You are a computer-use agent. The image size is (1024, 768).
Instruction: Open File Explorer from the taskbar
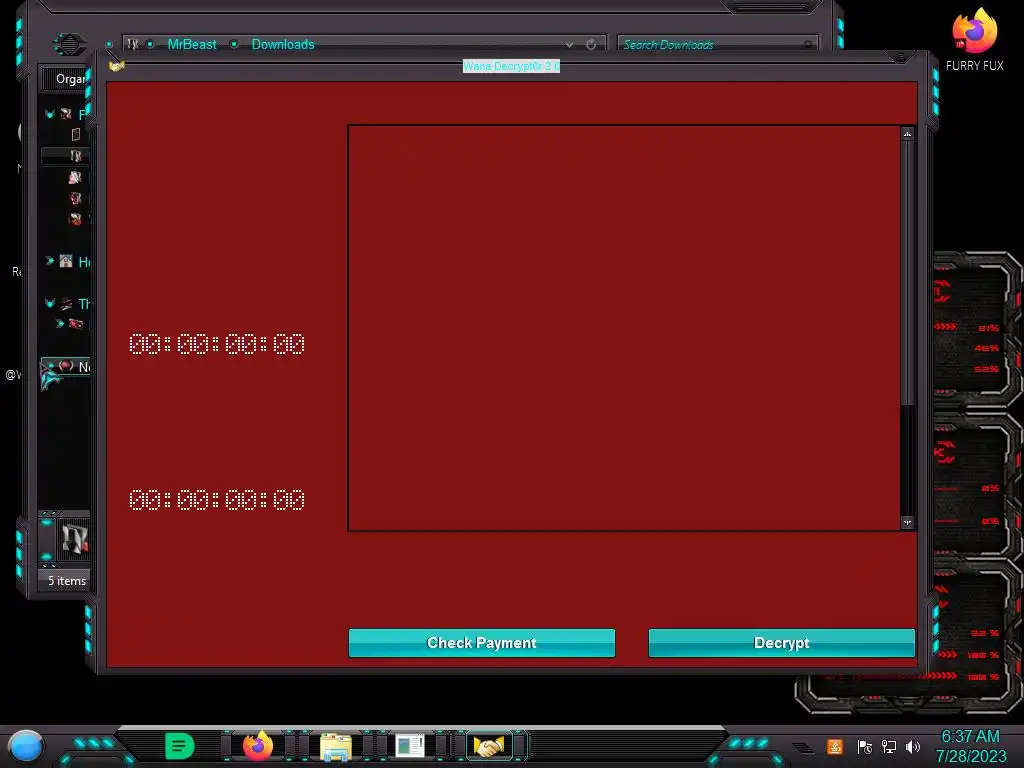coord(336,746)
